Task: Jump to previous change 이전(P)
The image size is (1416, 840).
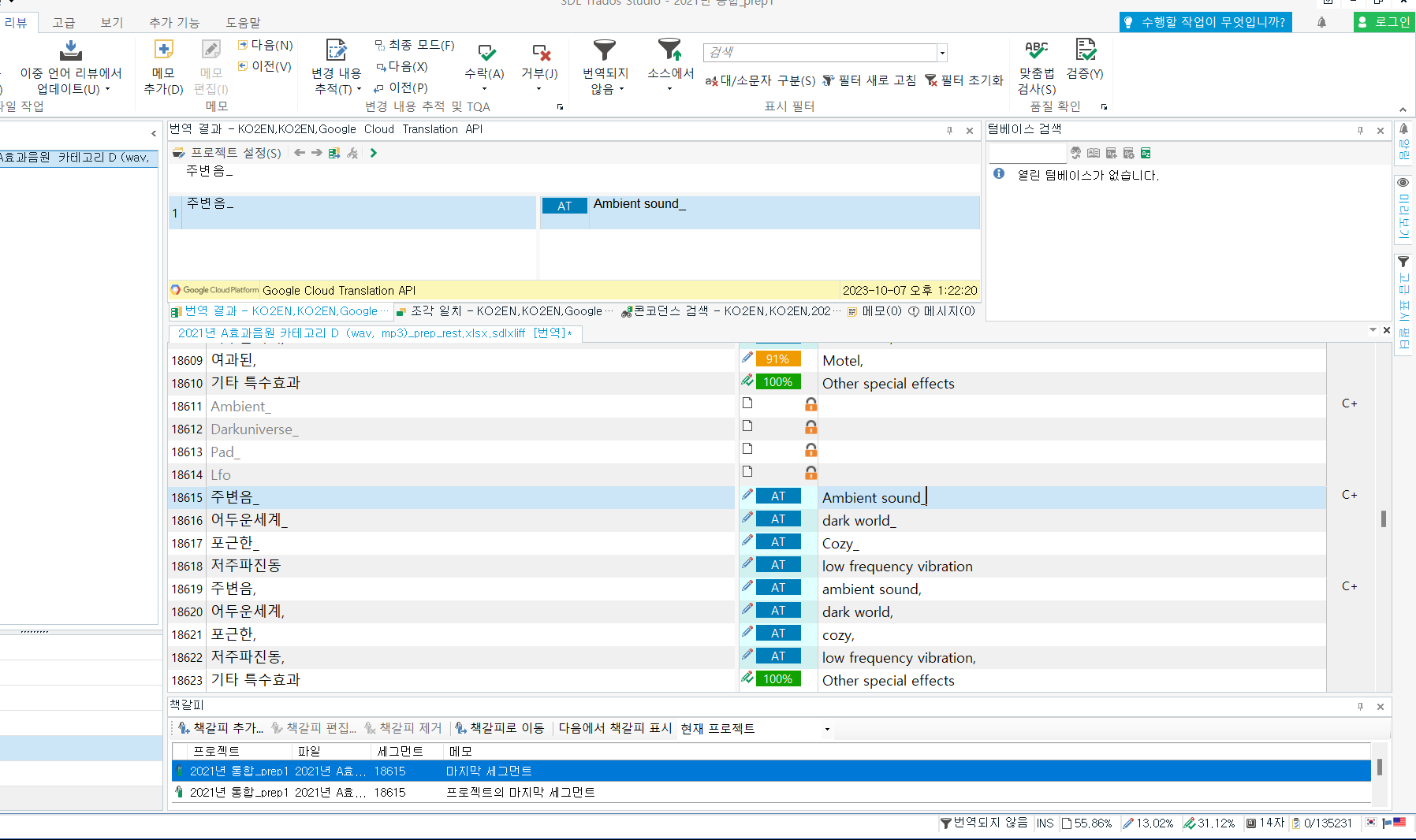Action: (401, 88)
